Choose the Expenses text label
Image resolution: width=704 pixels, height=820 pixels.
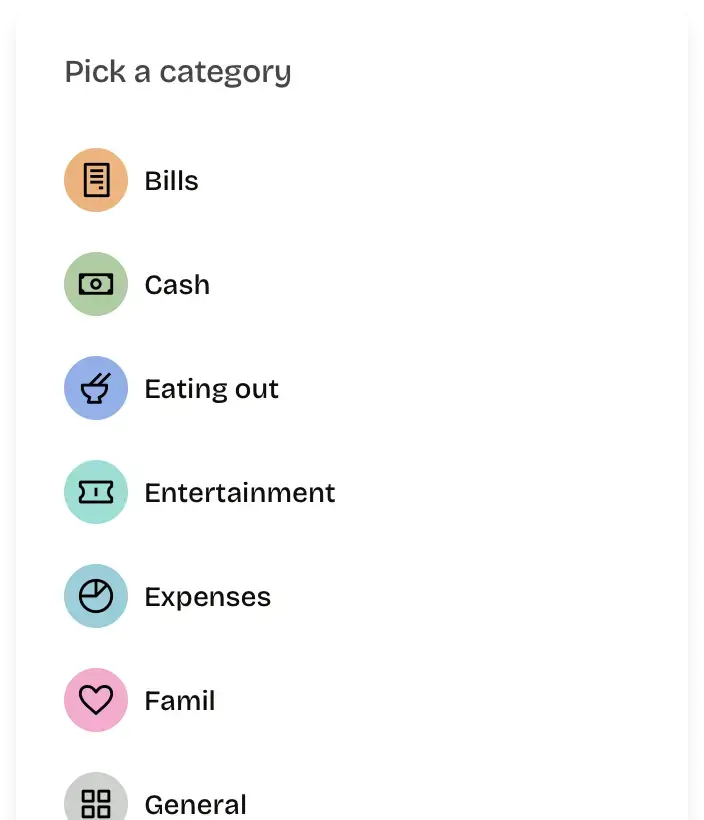point(208,597)
